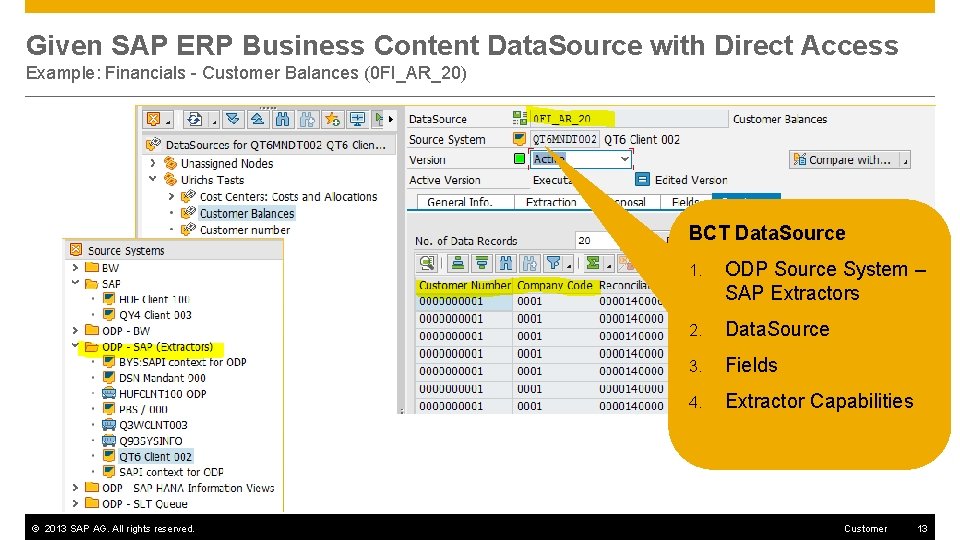Screen dimensions: 960x540
Task: Expand ODP - SAP HANA Information Views folder
Action: coord(75,487)
